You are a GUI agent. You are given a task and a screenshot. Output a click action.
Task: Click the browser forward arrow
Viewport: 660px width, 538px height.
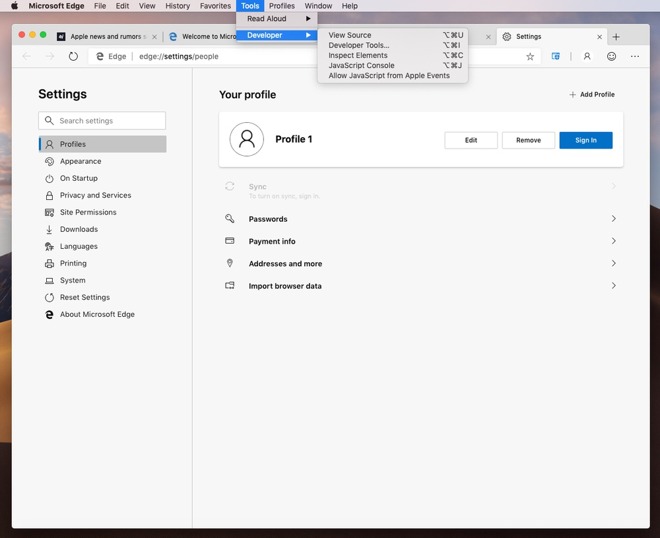[x=50, y=56]
